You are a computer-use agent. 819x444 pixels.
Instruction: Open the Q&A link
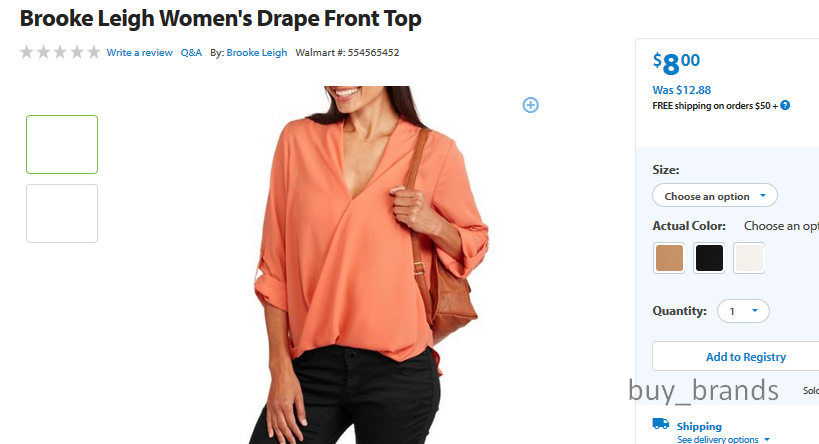(191, 53)
